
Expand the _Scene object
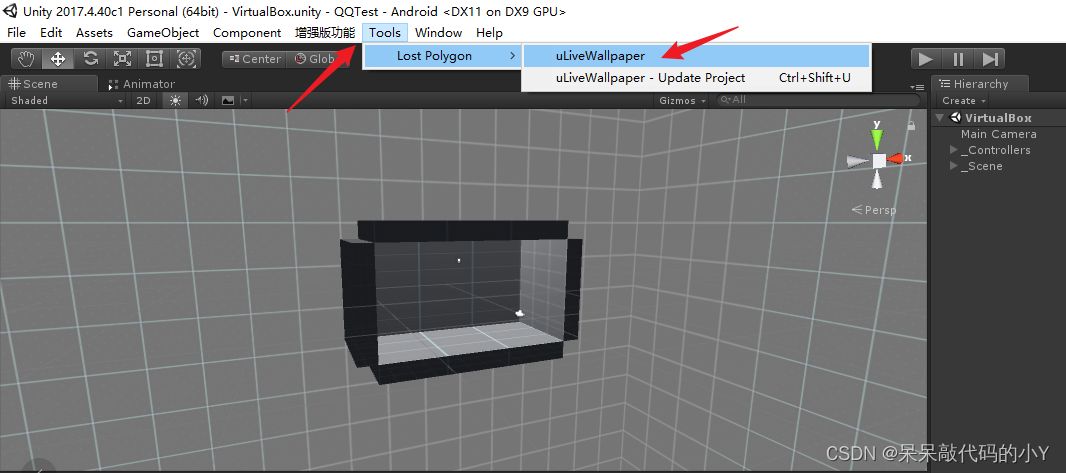953,167
